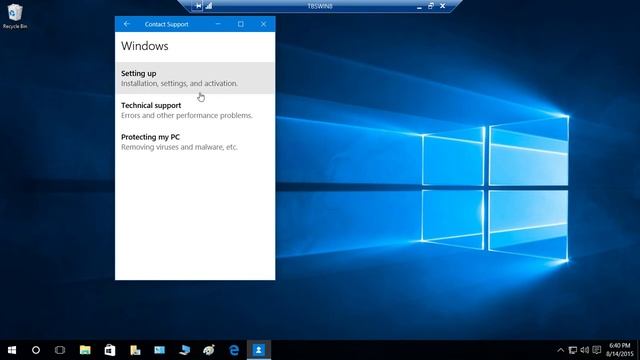Viewport: 640px width, 360px height.
Task: Open Cortana search circle on taskbar
Action: pos(36,350)
